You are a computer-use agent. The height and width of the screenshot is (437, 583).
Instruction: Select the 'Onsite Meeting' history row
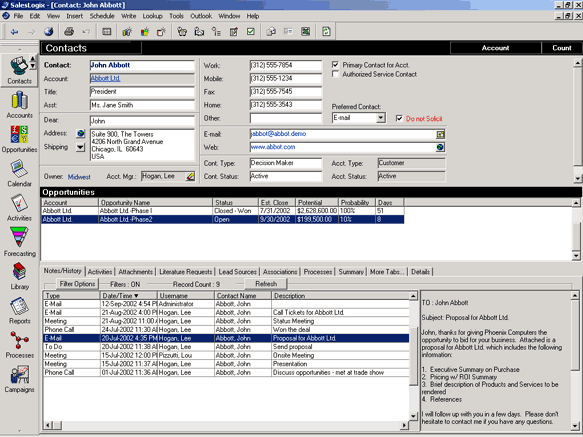pyautogui.click(x=226, y=356)
